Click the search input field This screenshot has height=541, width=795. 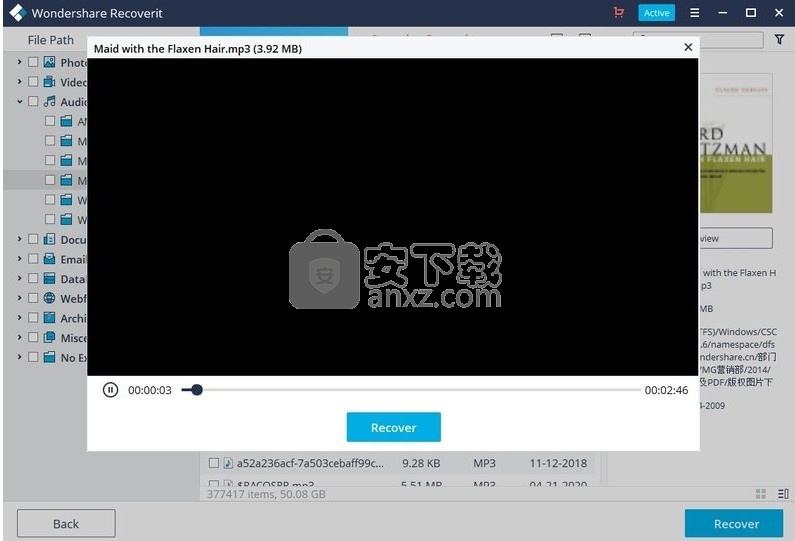click(x=698, y=40)
